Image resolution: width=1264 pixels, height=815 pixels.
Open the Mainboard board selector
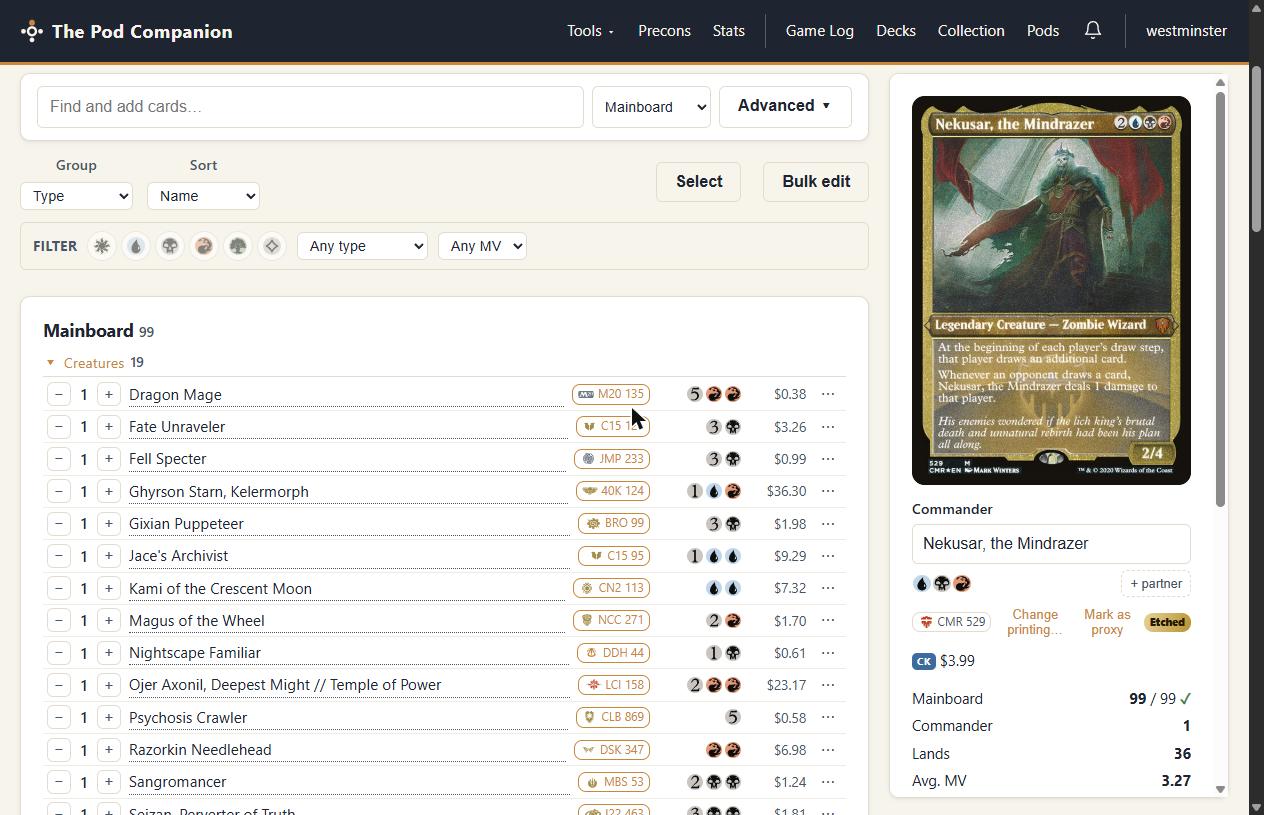[x=651, y=107]
